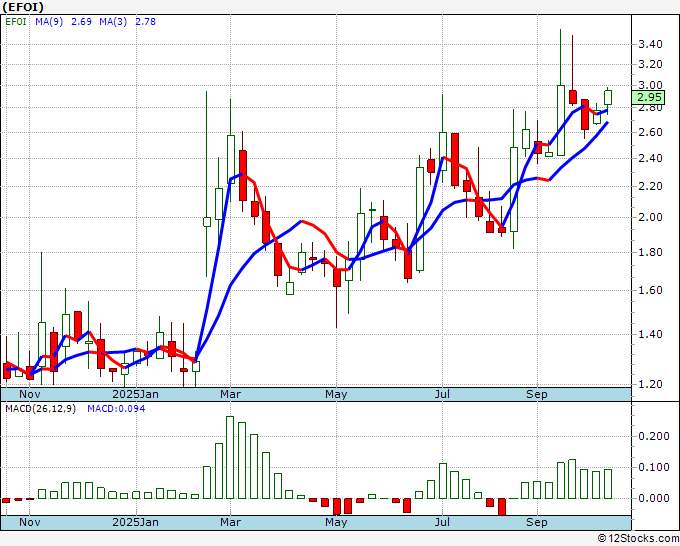Click the tallest MACD histogram bar
Viewport: 680px width, 546px height.
(230, 458)
